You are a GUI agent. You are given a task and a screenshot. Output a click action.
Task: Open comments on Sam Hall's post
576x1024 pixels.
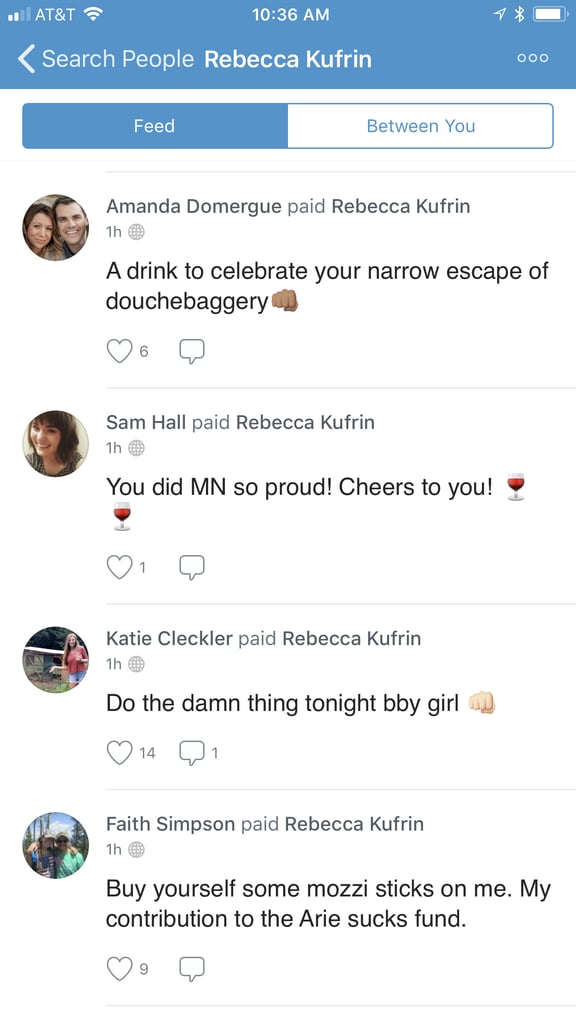point(192,567)
